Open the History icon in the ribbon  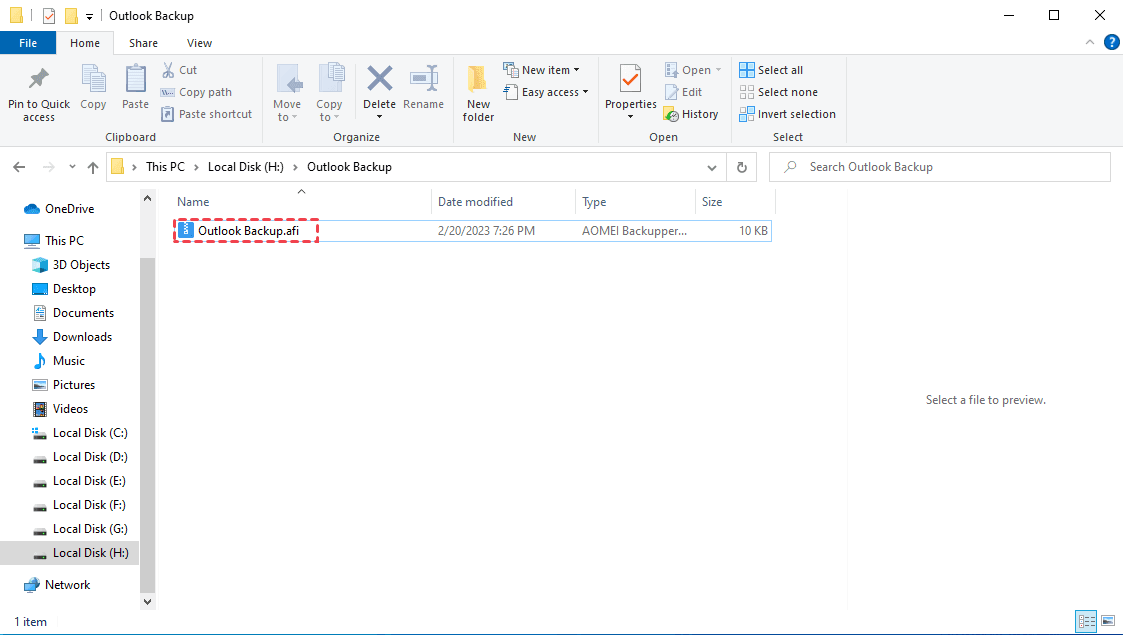tap(692, 113)
